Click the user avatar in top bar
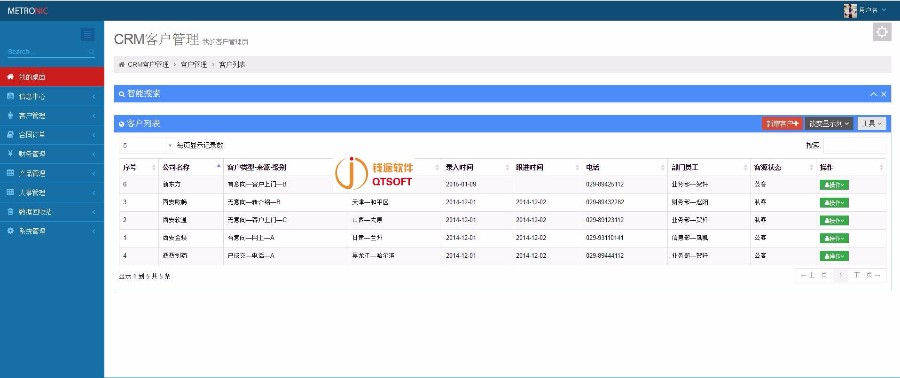This screenshot has width=900, height=378. point(850,10)
